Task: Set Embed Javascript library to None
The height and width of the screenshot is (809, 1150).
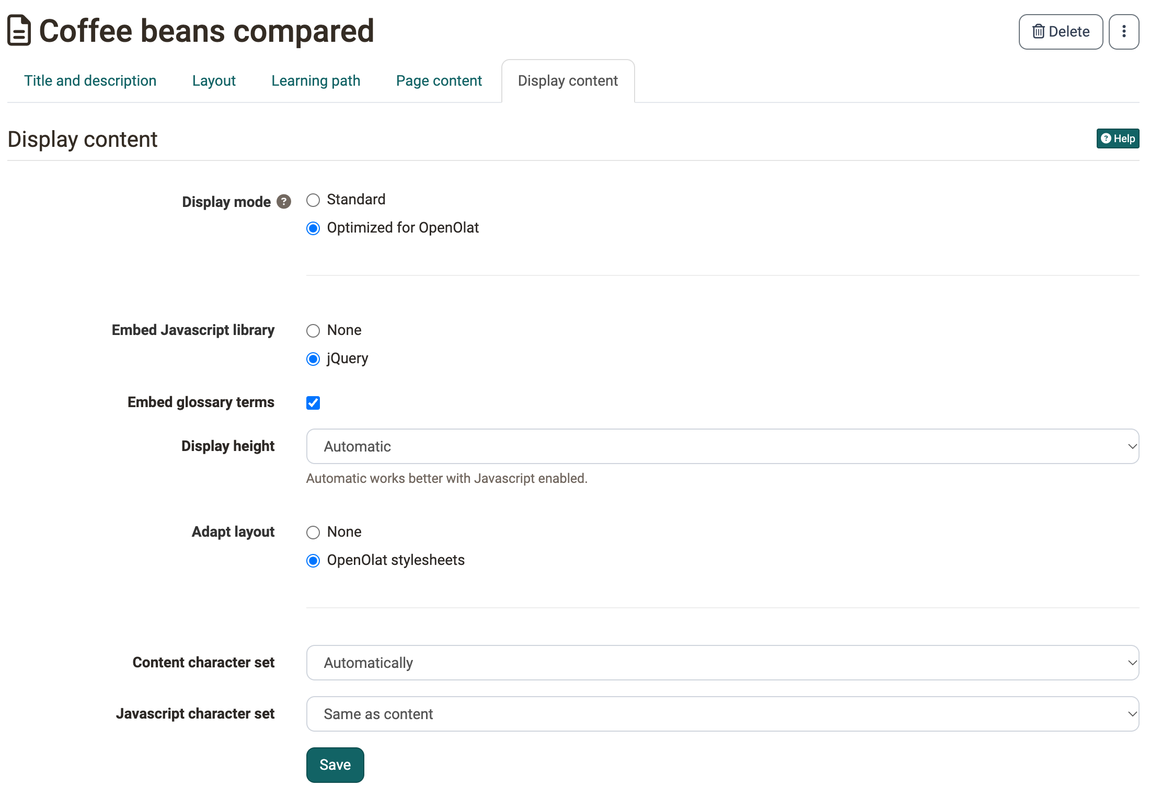Action: point(313,331)
